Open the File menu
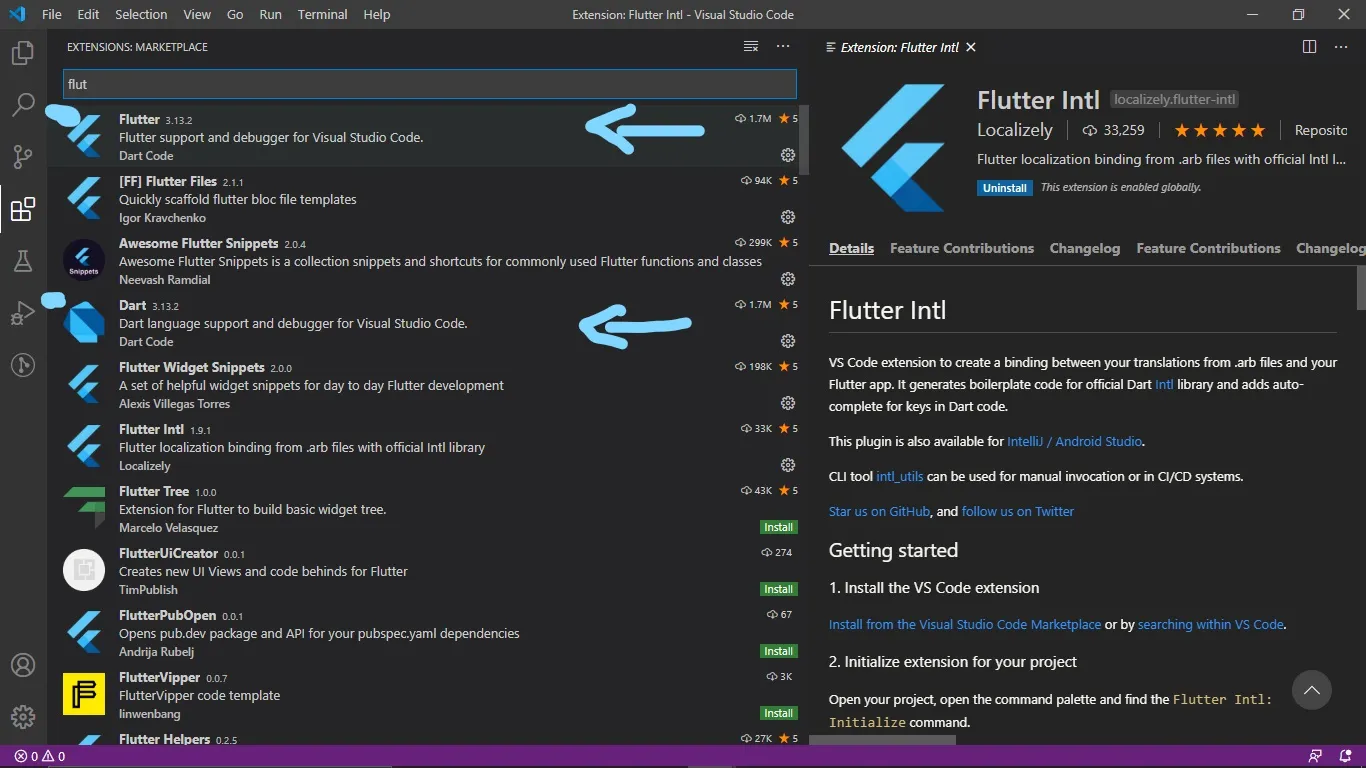1366x768 pixels. tap(52, 15)
